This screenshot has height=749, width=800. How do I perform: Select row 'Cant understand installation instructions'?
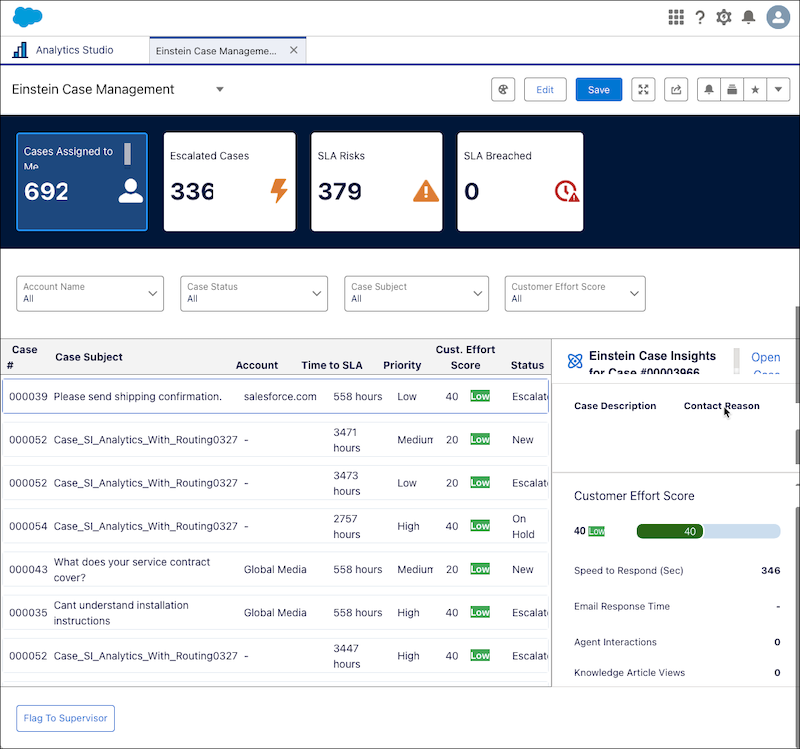[276, 613]
